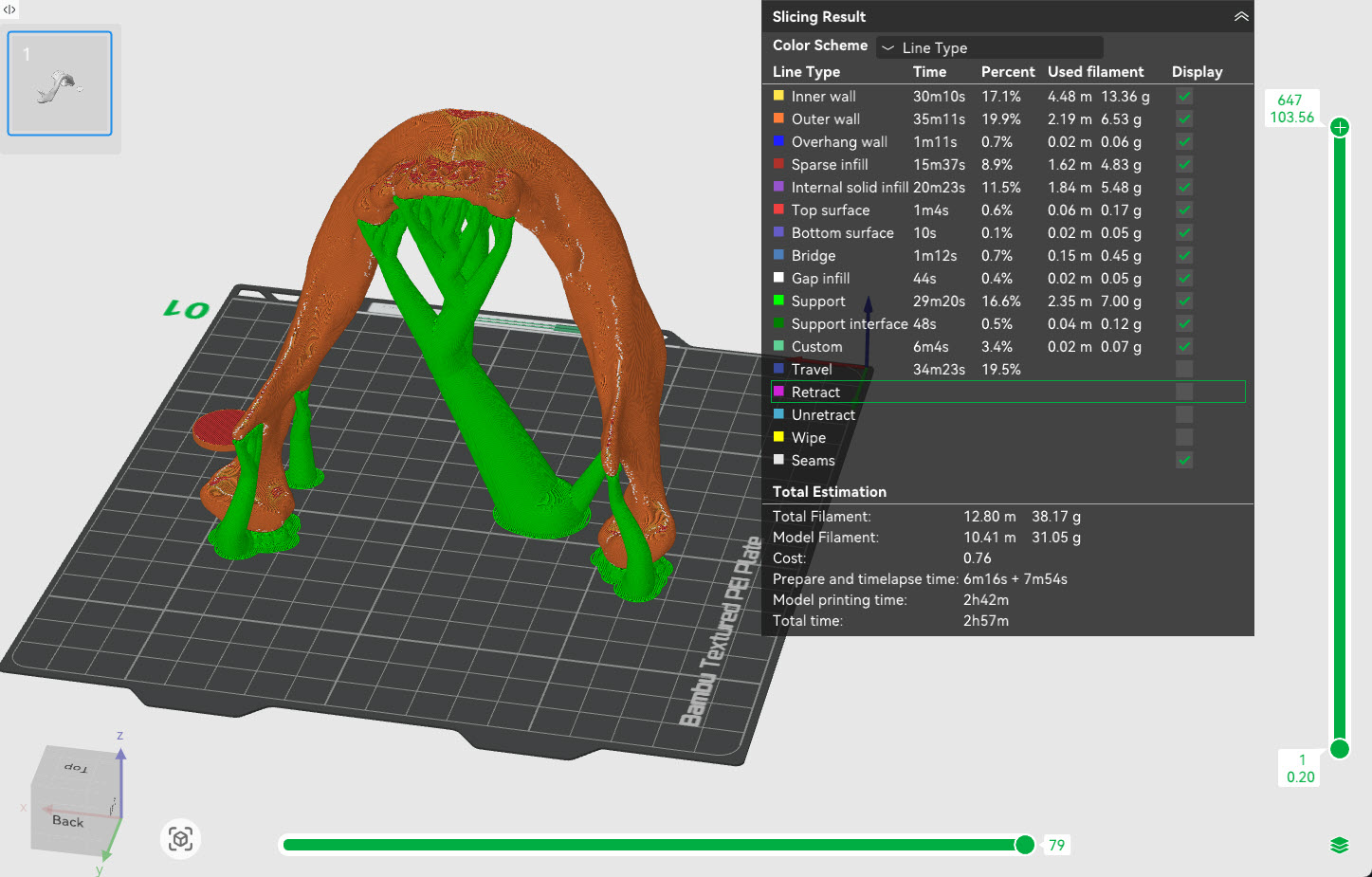This screenshot has height=877, width=1372.
Task: Click the collapse sidebar arrows icon
Action: pyautogui.click(x=9, y=9)
